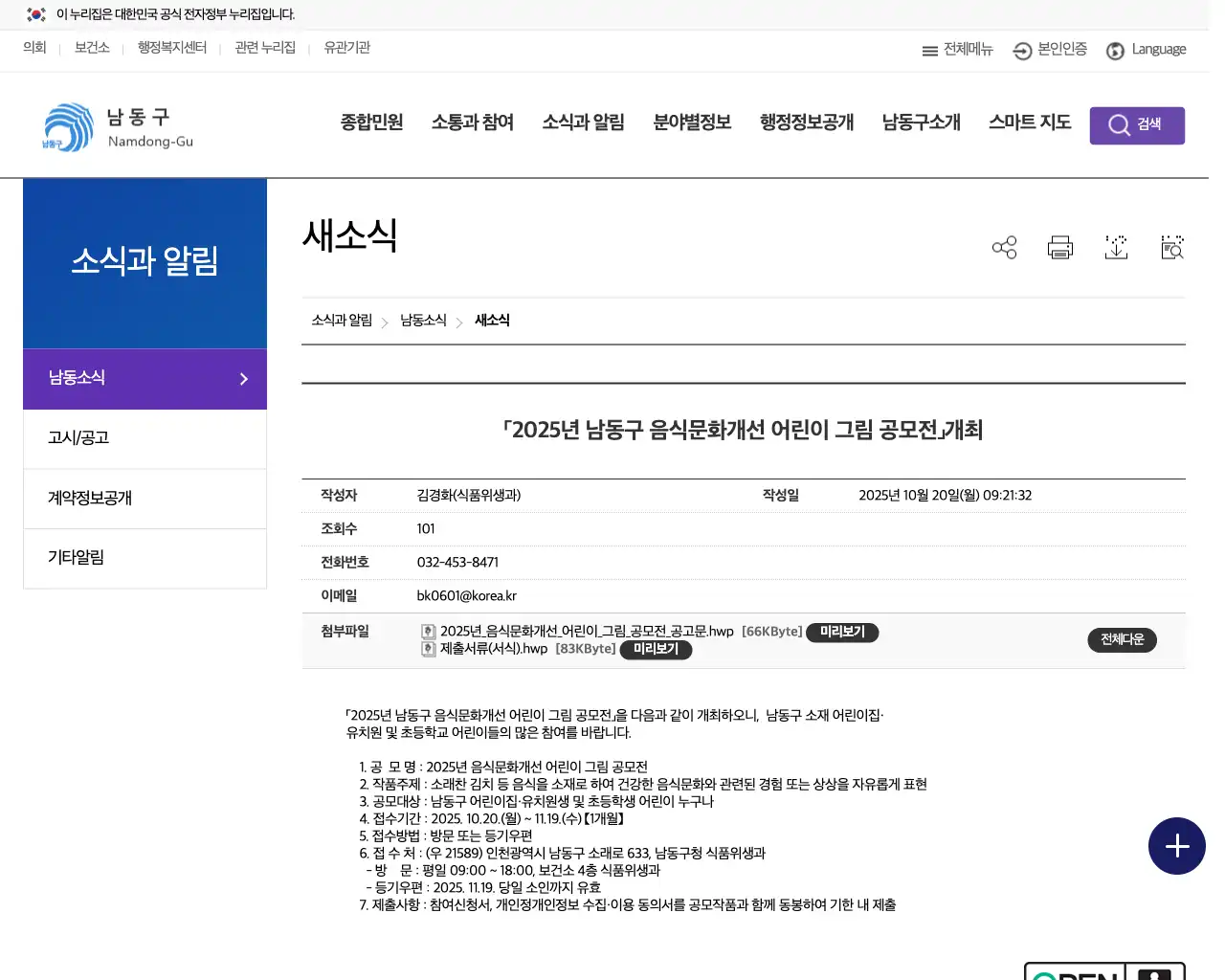Open search via the 검색 magnifier button
1225x980 pixels.
coord(1137,124)
